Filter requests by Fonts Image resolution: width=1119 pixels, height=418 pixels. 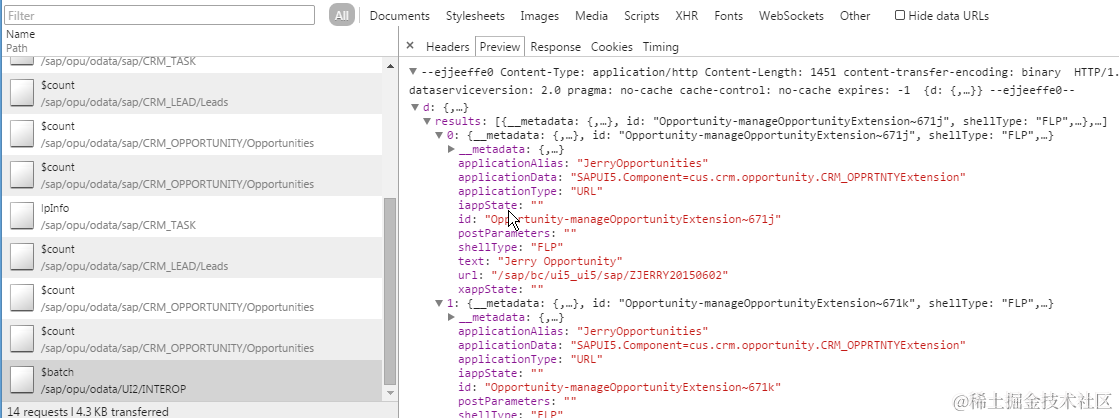pos(729,16)
